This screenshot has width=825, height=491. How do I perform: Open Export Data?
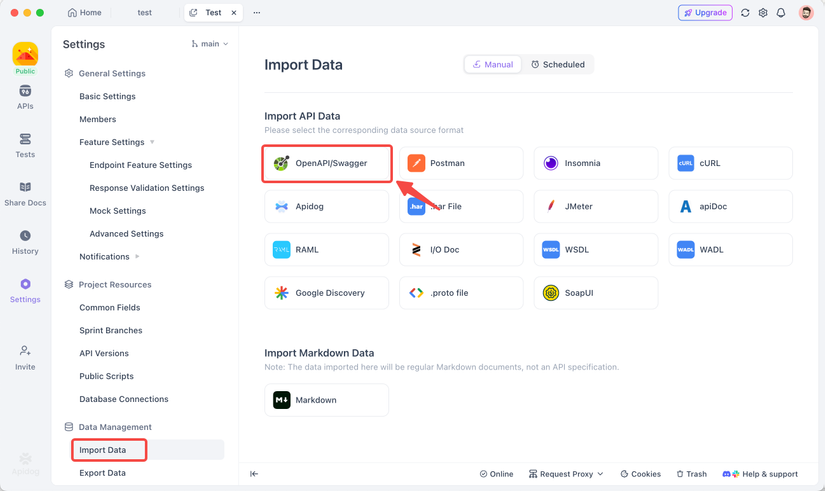(103, 473)
